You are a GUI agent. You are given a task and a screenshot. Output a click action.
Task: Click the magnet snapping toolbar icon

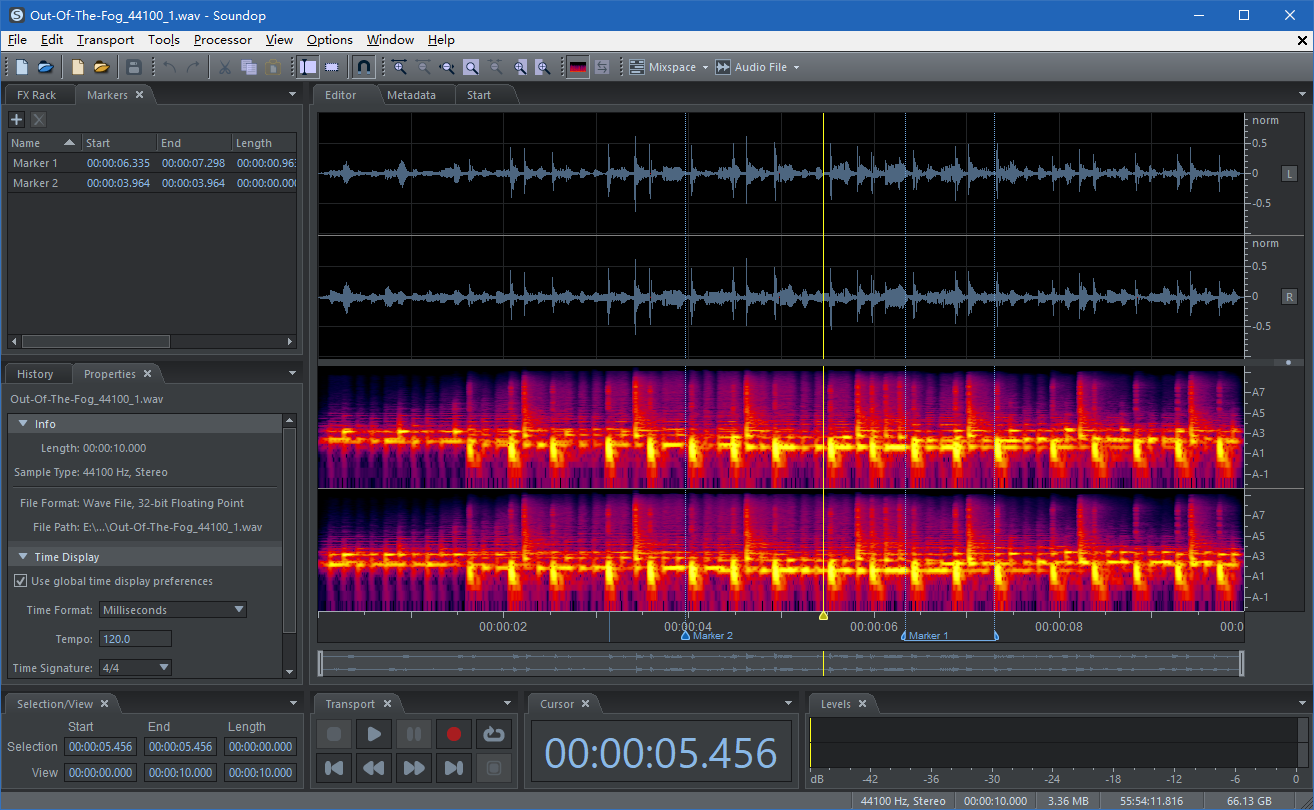click(x=364, y=67)
